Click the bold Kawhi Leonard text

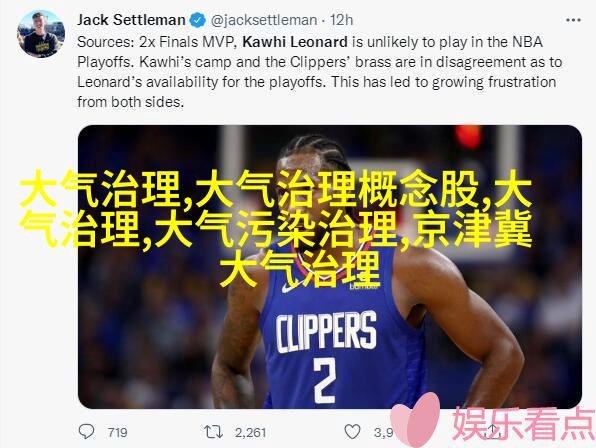(295, 42)
